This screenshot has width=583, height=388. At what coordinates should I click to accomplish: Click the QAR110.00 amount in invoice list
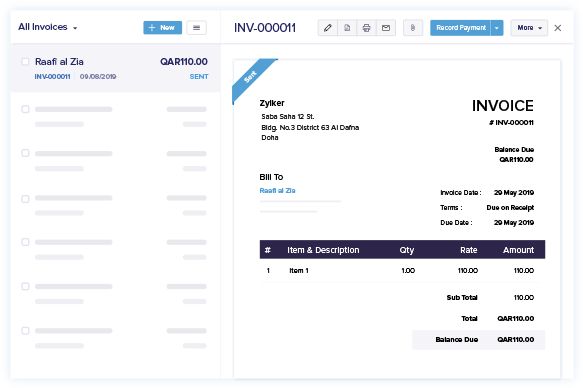184,62
